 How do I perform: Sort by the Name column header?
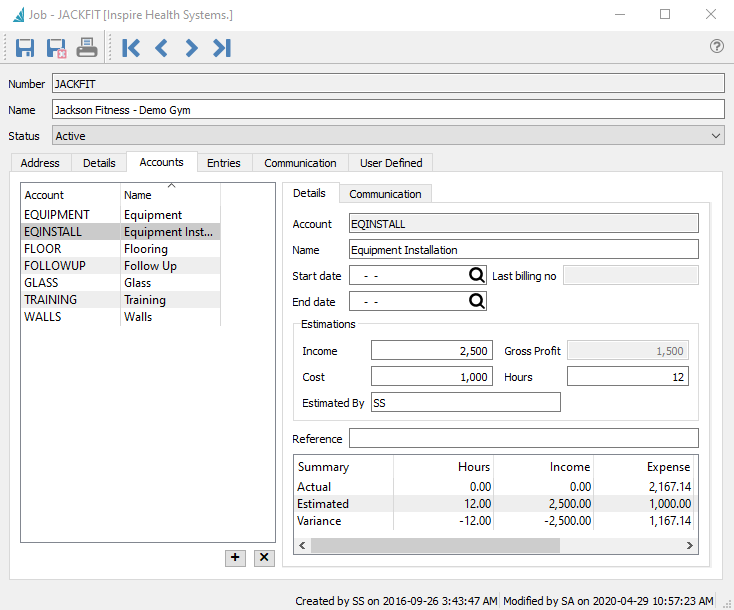[x=170, y=196]
